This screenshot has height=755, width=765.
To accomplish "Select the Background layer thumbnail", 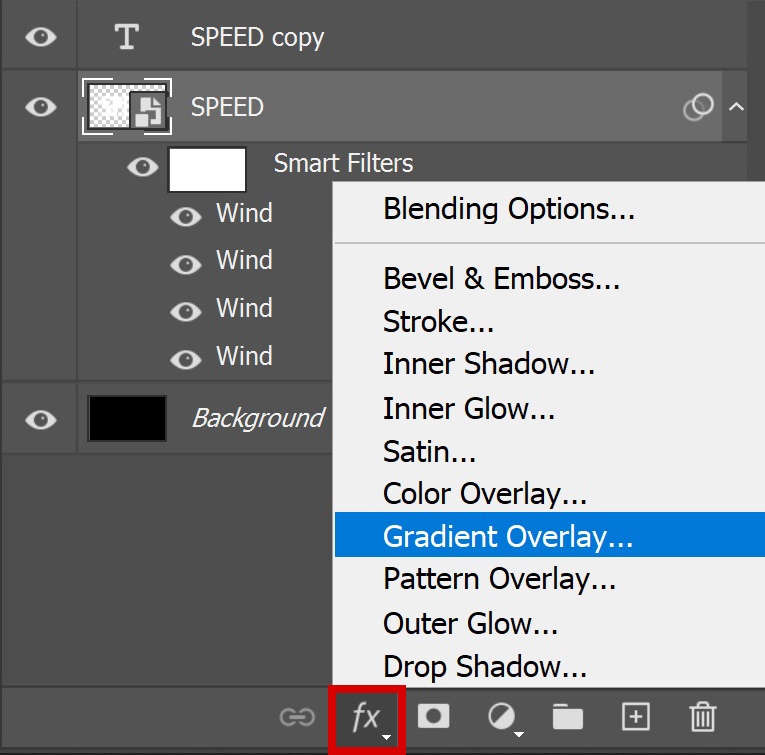I will click(x=127, y=418).
